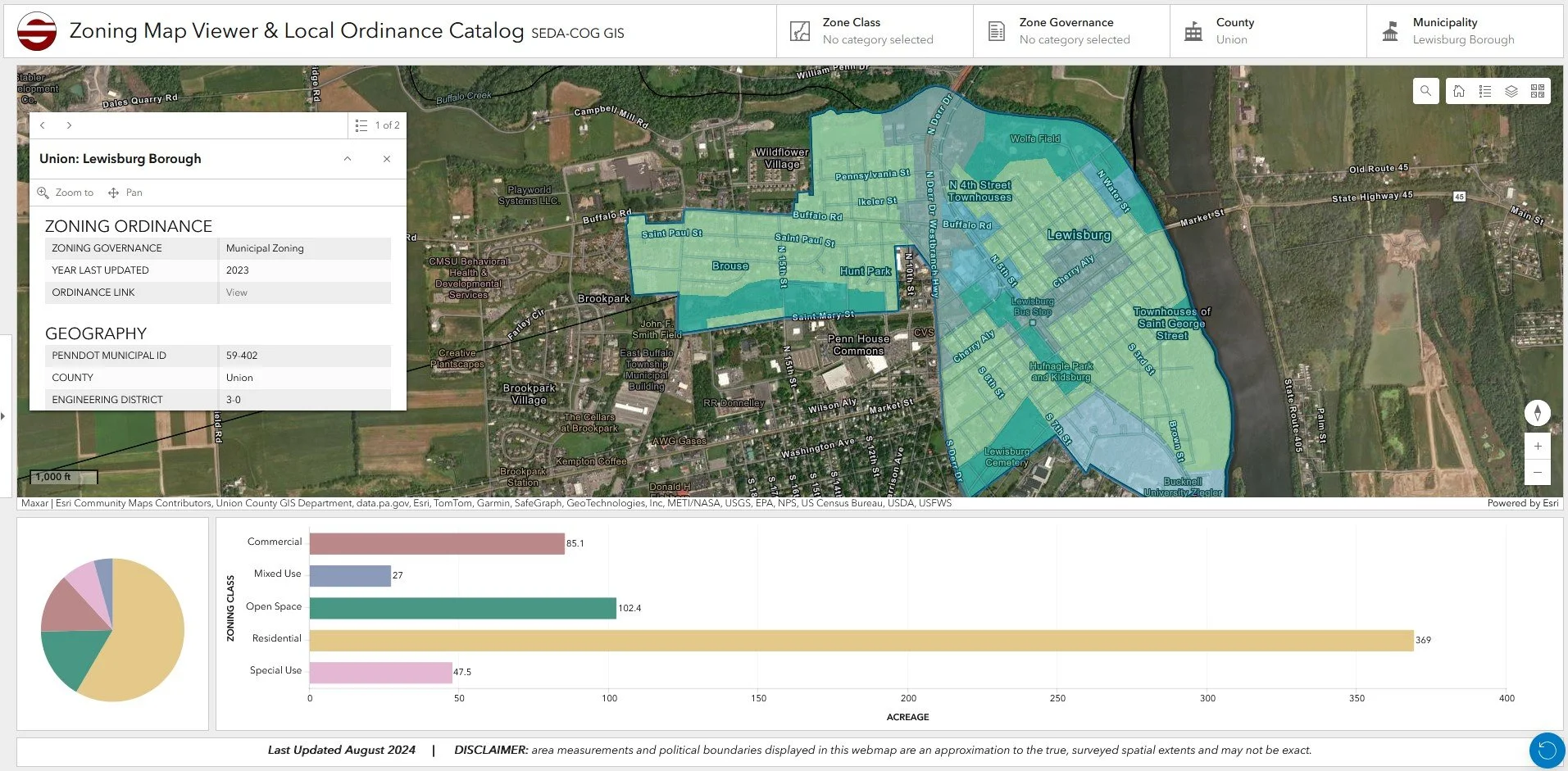Click Zoom to in the popup
Screen dimensions: 1568x771
coord(66,193)
